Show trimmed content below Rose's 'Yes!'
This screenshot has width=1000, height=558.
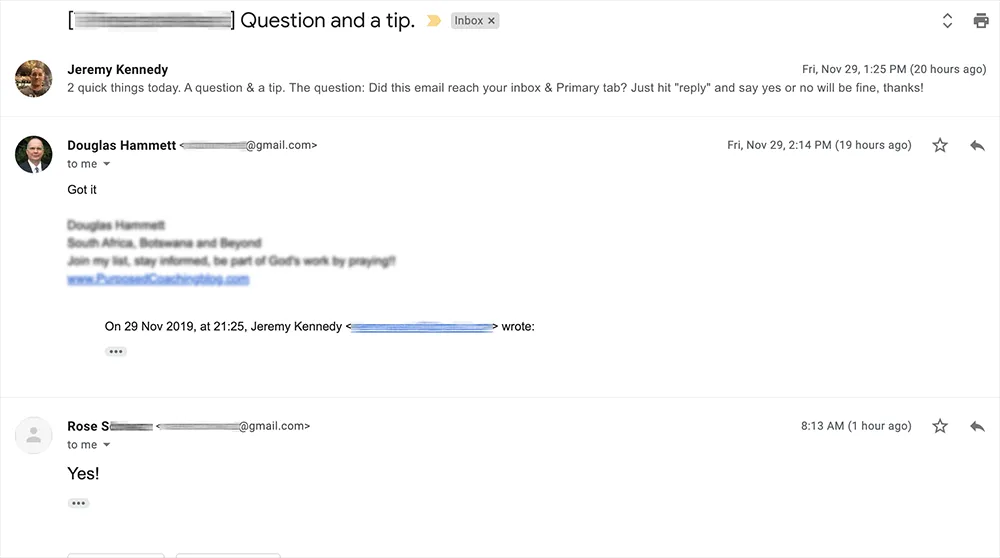79,503
